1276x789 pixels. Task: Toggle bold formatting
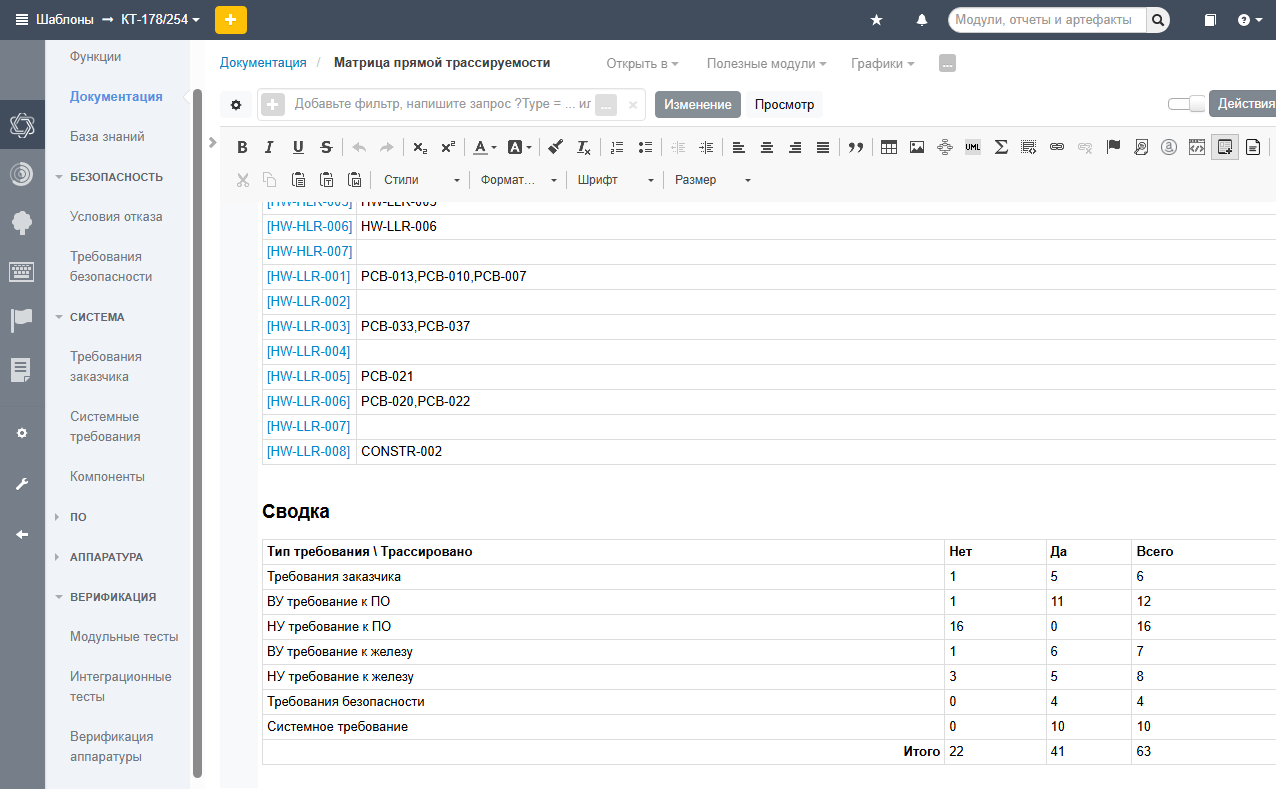(x=242, y=147)
